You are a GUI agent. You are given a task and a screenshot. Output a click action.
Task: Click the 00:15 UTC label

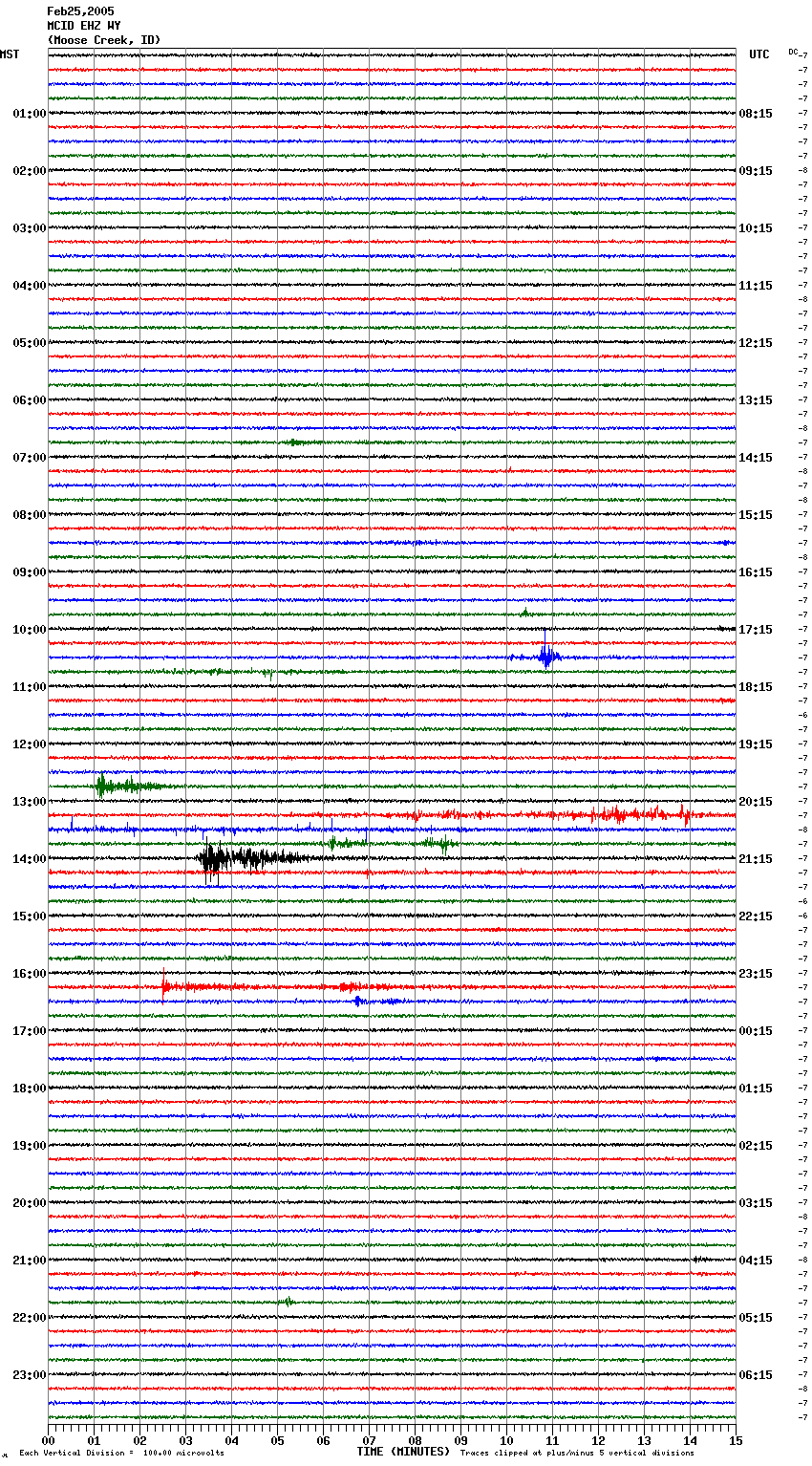[756, 1031]
